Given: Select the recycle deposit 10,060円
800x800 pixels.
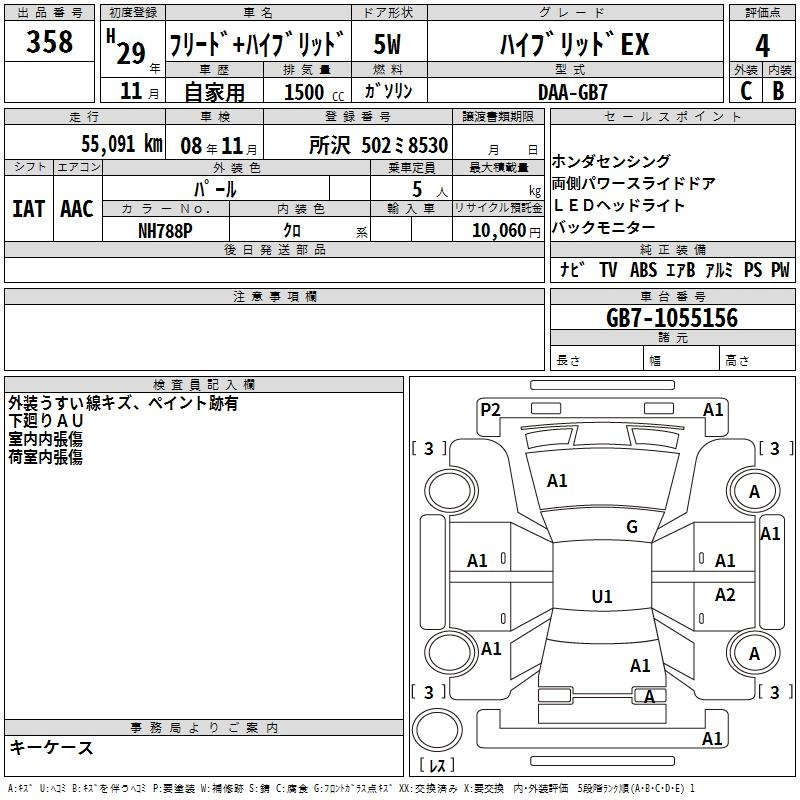Looking at the screenshot, I should coord(506,231).
